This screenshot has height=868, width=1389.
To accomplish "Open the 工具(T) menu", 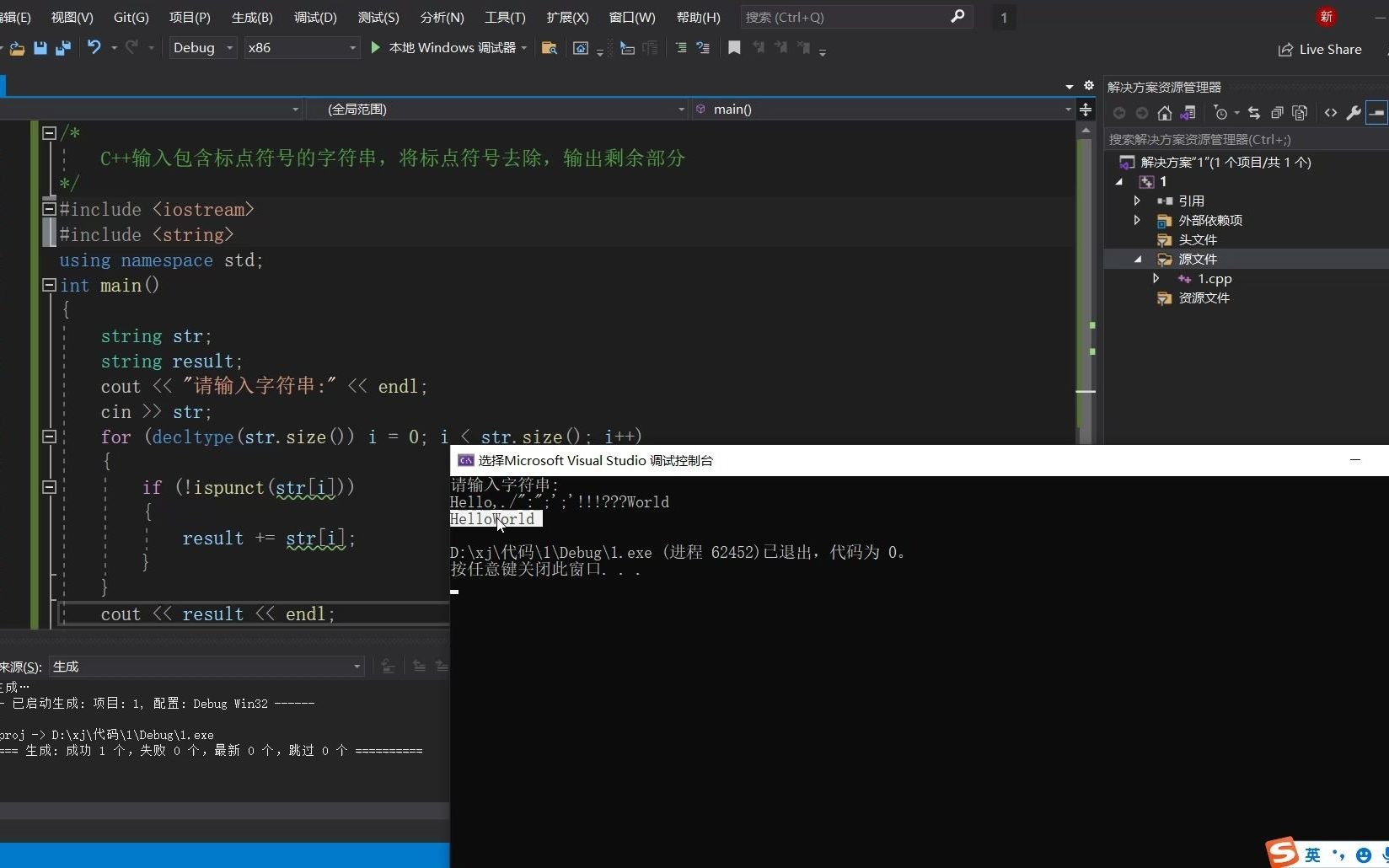I will coord(504,17).
